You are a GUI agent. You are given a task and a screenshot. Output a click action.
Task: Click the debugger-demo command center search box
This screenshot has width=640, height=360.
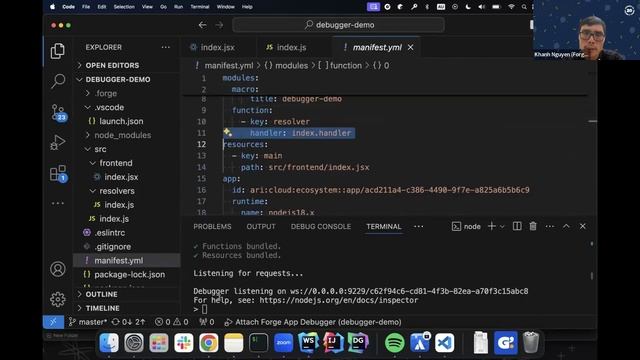point(338,25)
